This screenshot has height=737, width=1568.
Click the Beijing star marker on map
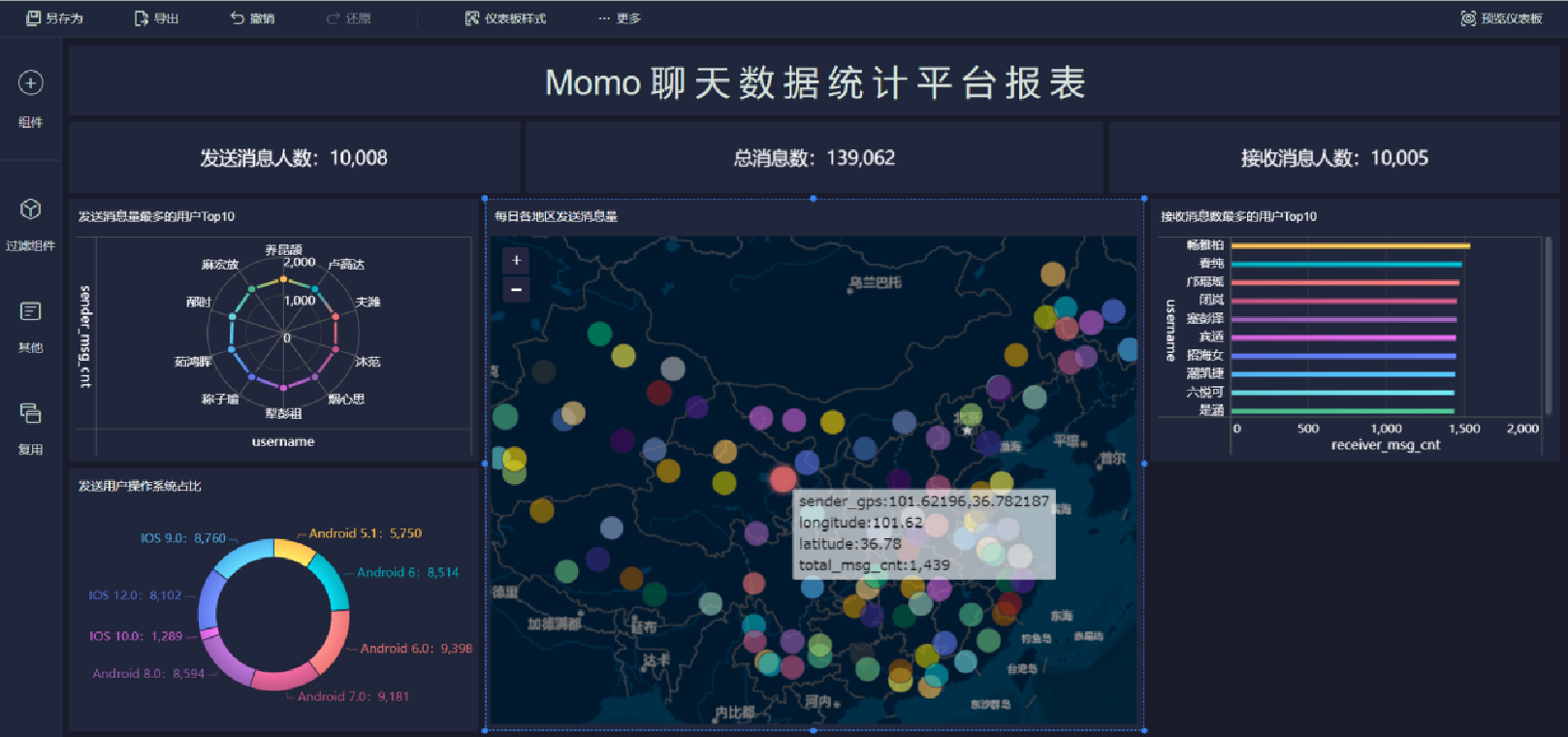pyautogui.click(x=967, y=431)
